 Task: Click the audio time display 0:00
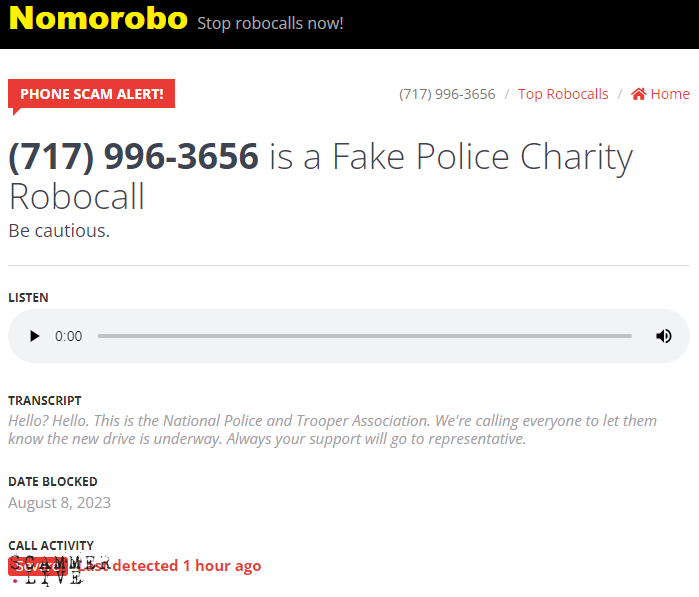pos(68,336)
